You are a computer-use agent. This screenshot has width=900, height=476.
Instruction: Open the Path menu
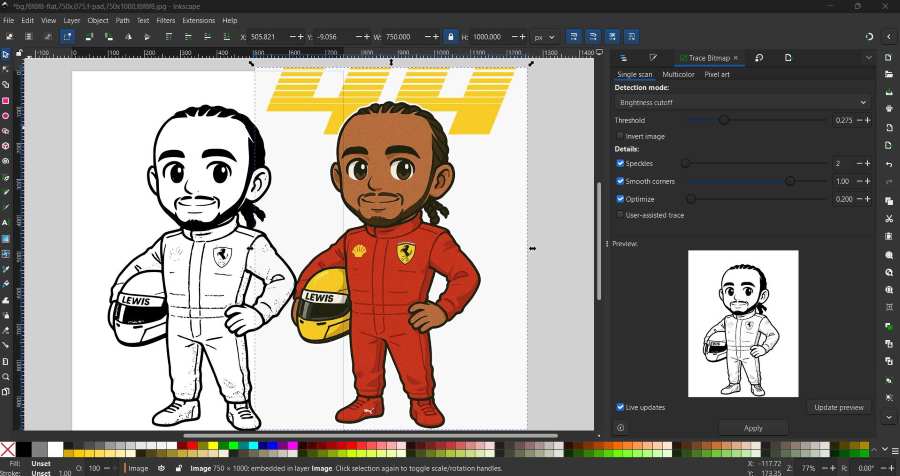123,20
